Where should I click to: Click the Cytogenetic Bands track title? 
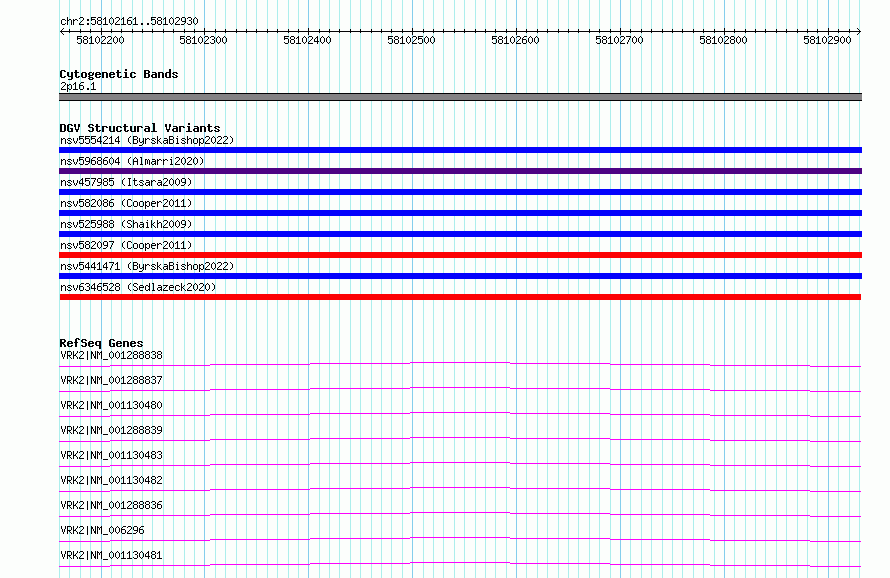tap(119, 74)
